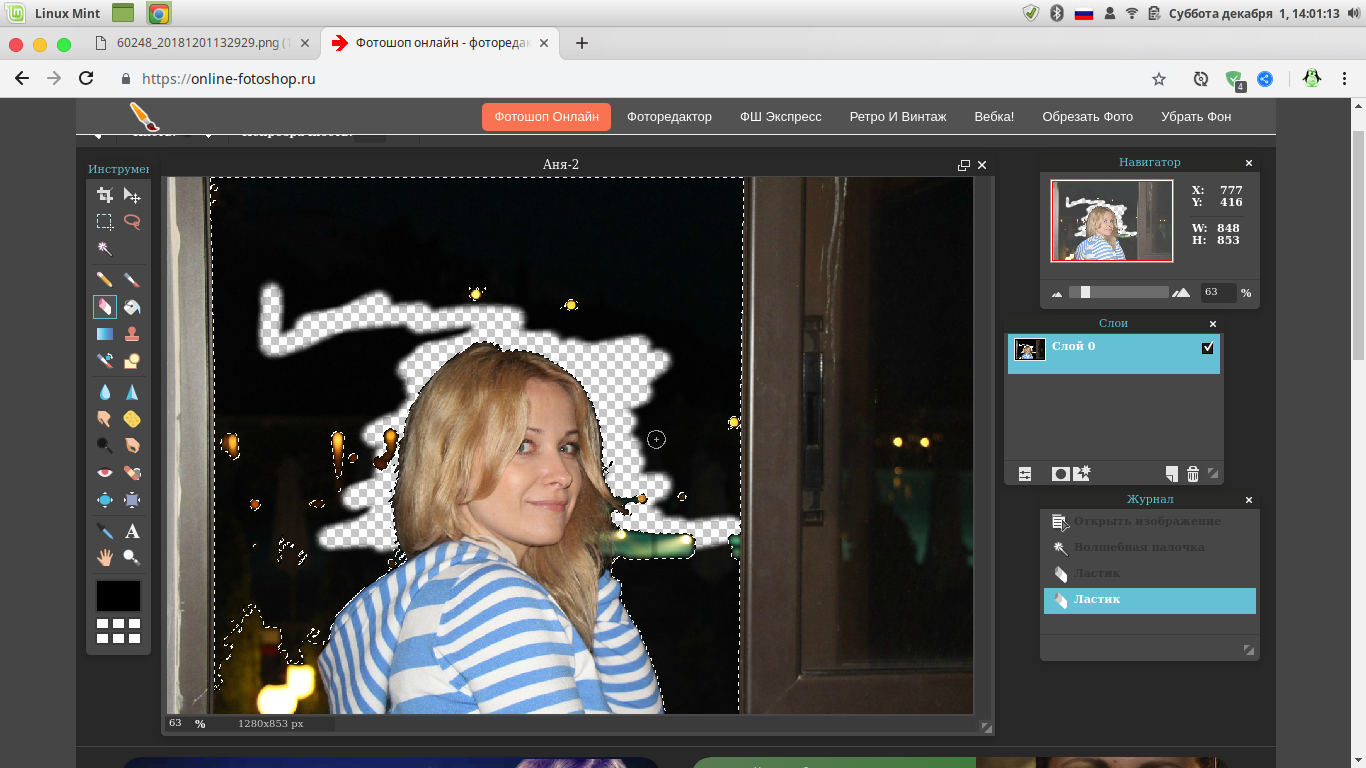Select the Lasso tool

tap(132, 221)
